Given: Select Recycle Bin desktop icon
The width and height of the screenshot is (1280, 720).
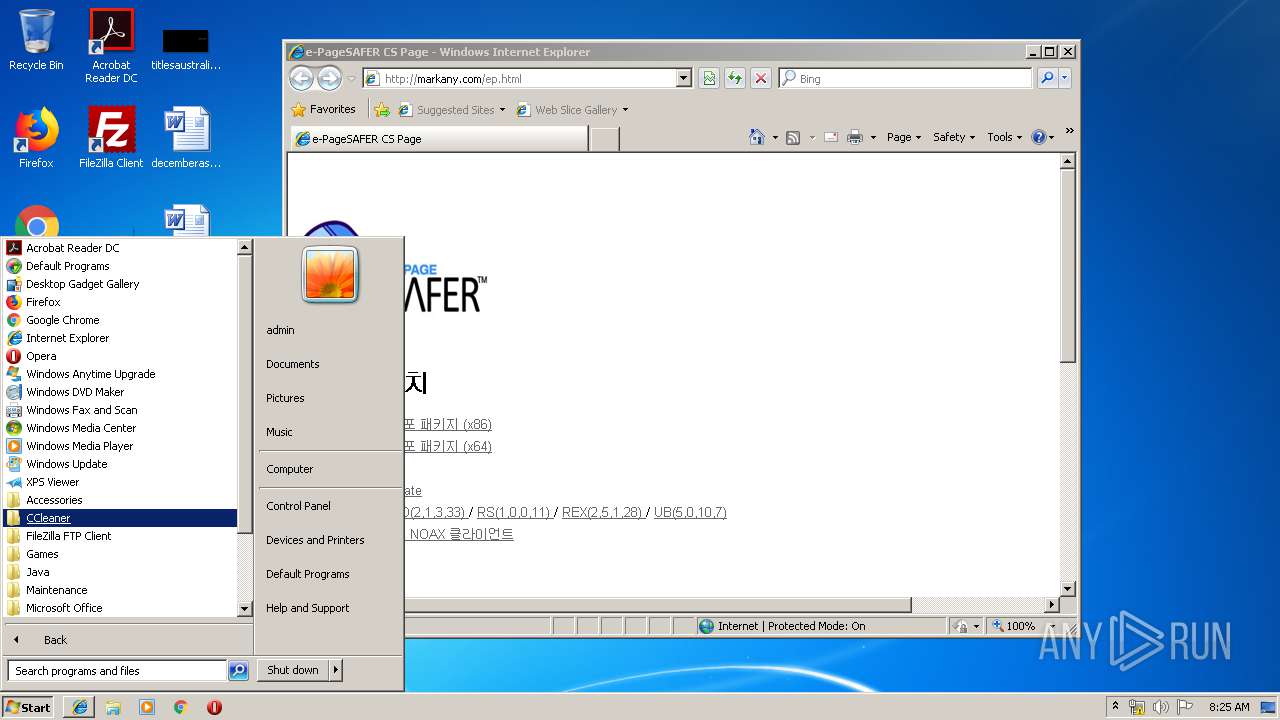Looking at the screenshot, I should pos(36,40).
